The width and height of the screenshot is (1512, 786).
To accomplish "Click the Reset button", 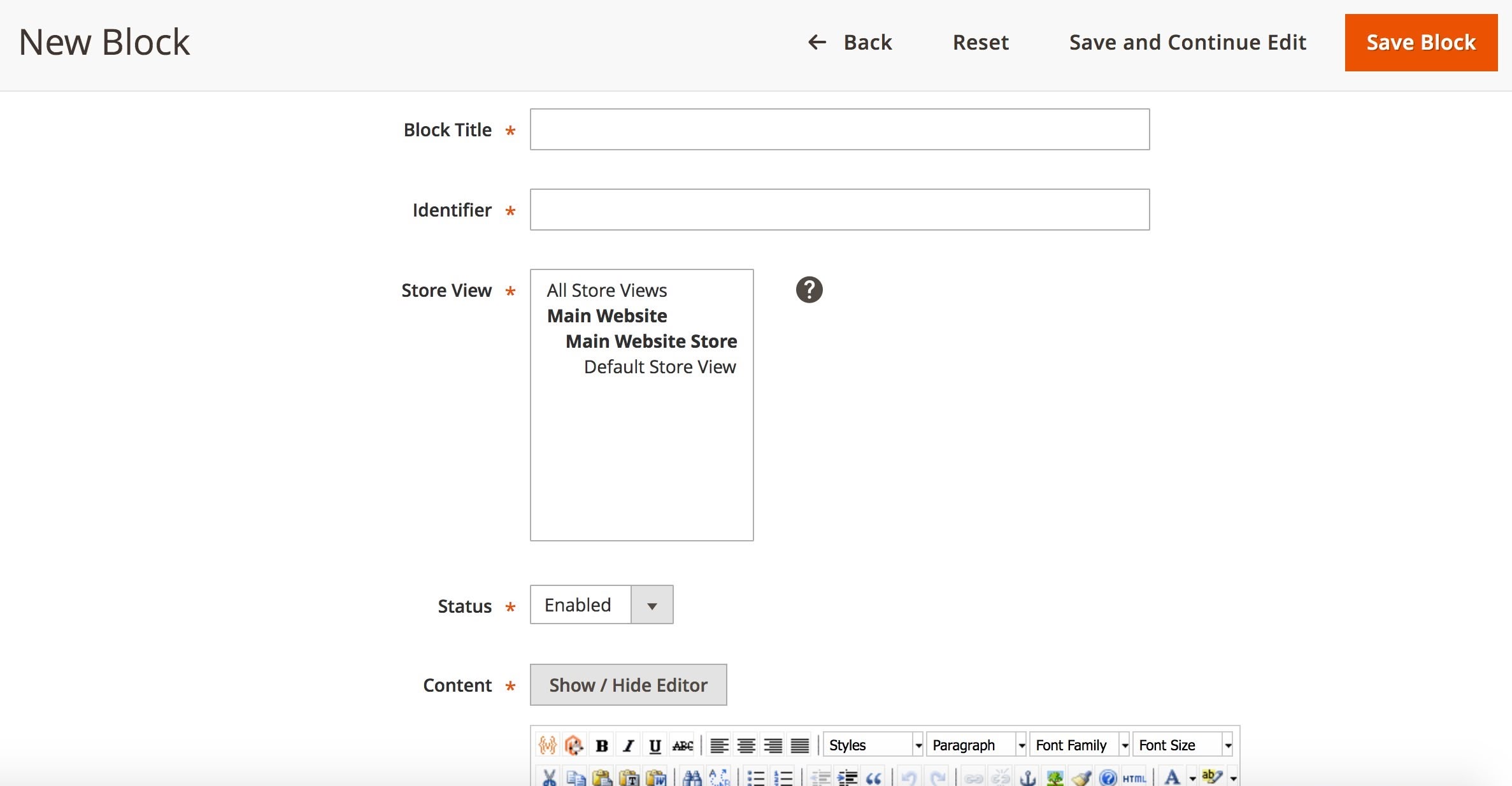I will click(x=980, y=42).
